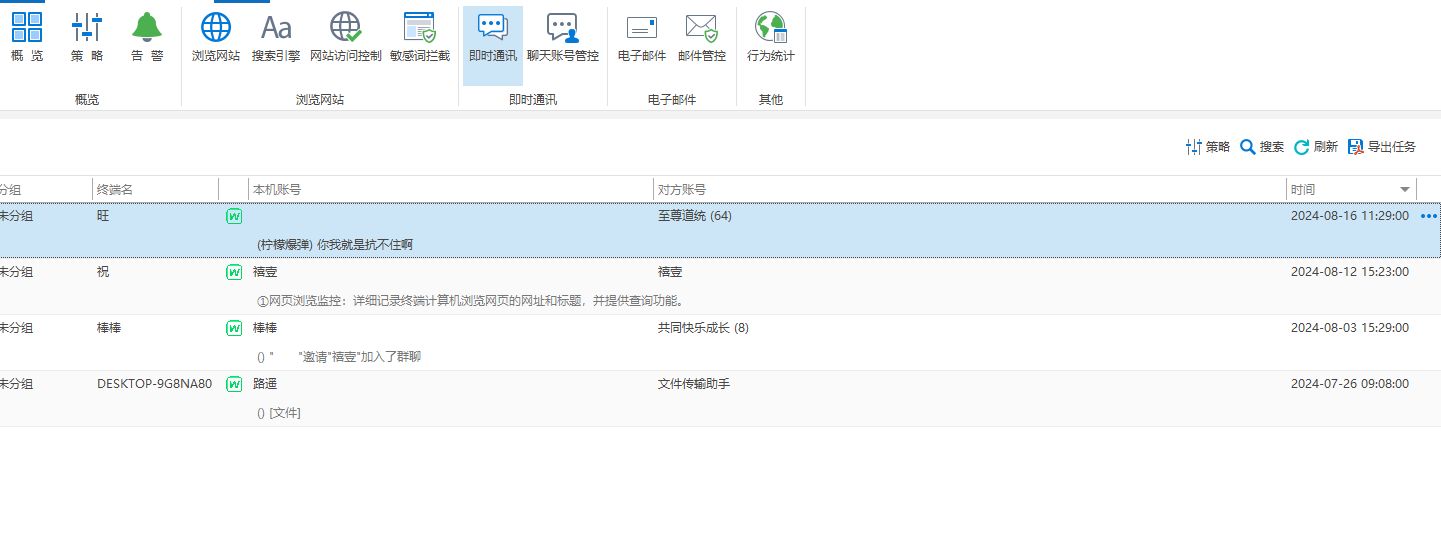Click 至尊道统 (64) counterpart account

coord(695,216)
